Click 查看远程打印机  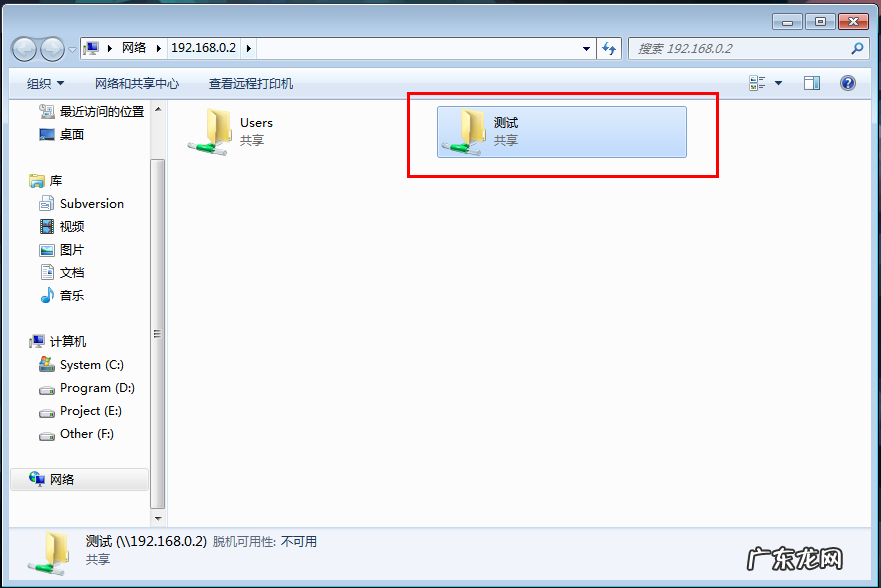click(x=251, y=84)
